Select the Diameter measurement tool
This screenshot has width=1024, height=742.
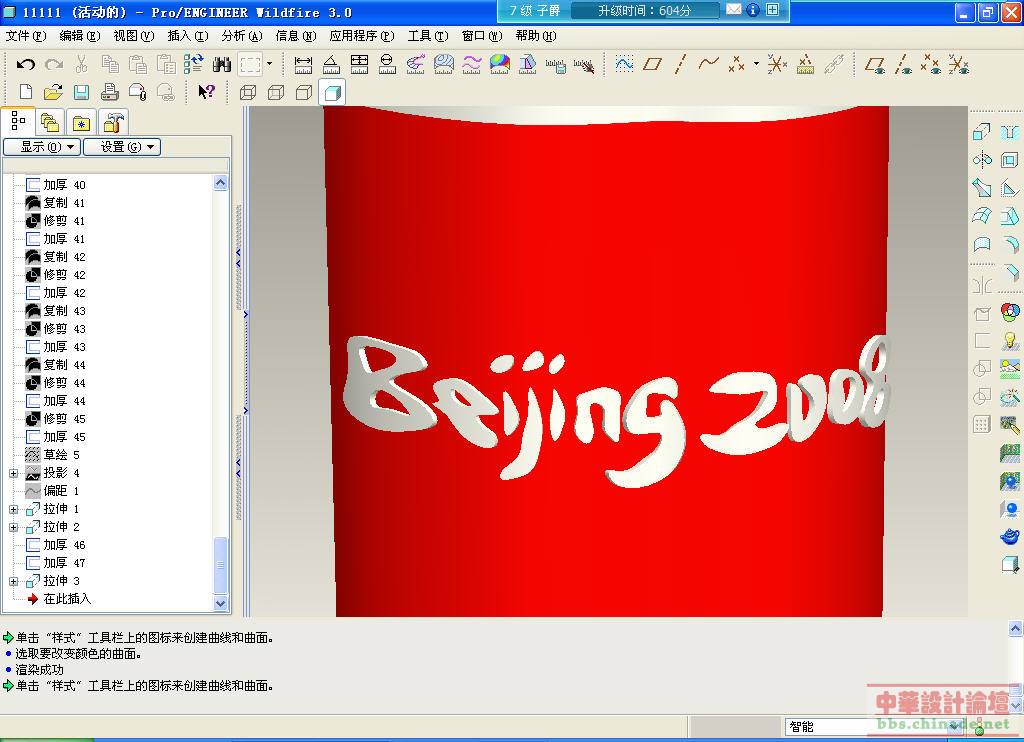click(x=387, y=64)
